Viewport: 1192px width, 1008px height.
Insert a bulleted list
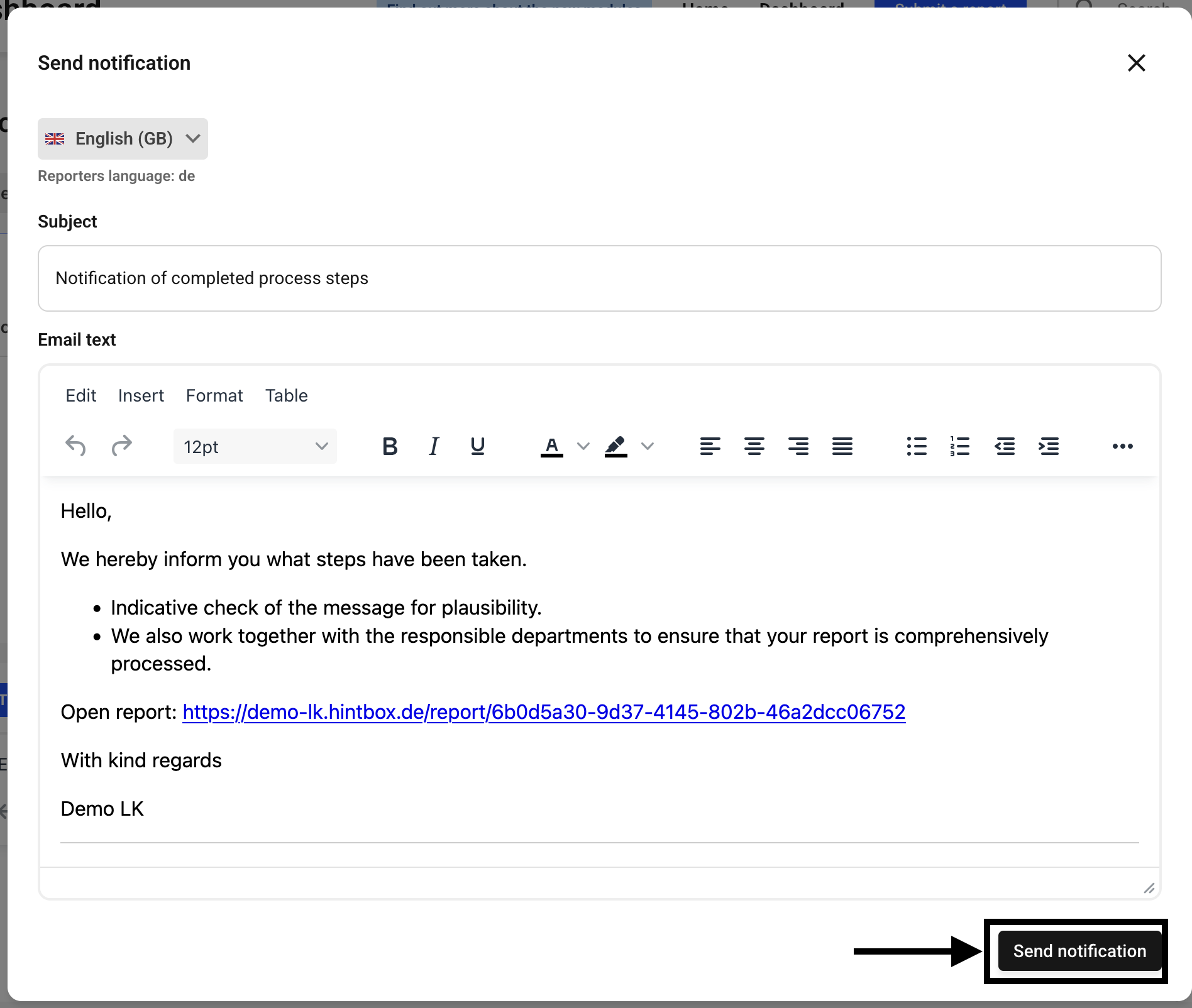click(x=917, y=446)
